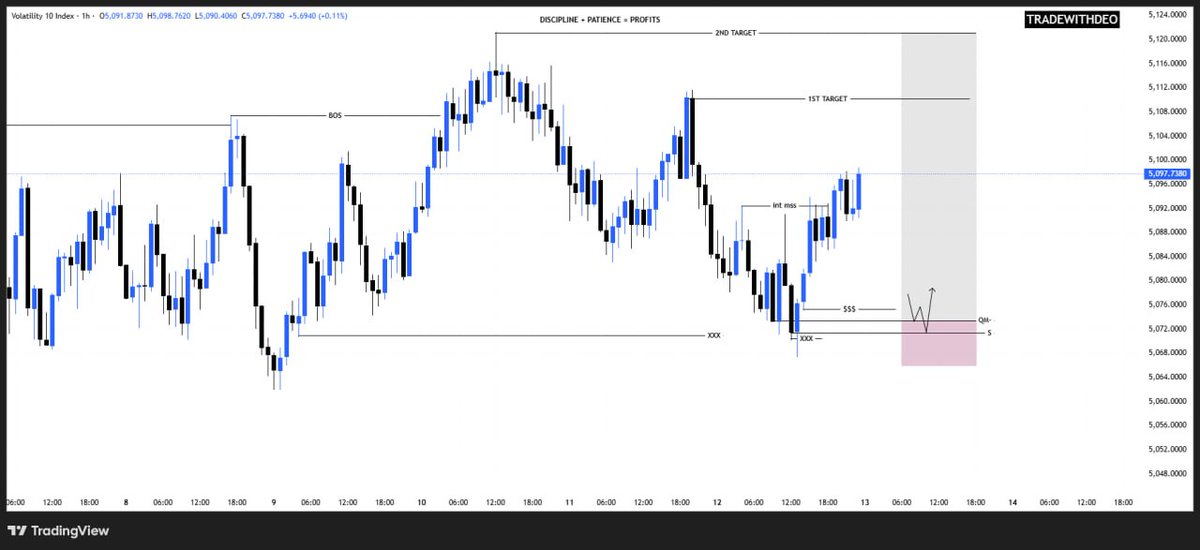Select the int mss label

(x=784, y=206)
